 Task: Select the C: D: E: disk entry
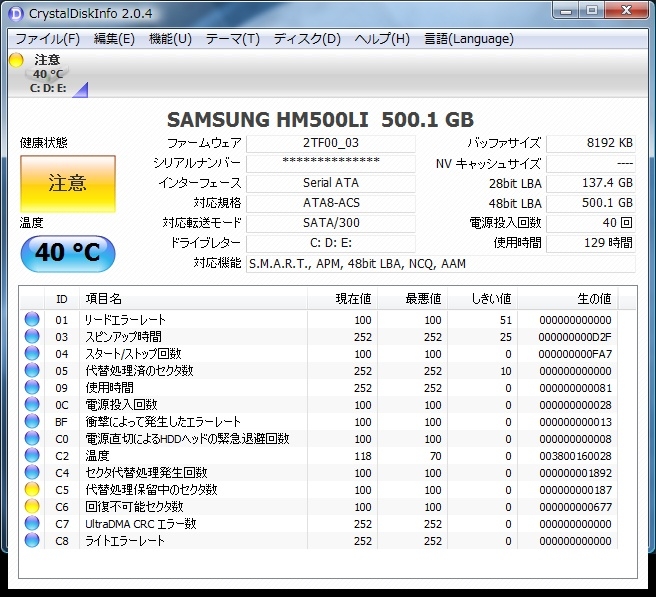(48, 88)
